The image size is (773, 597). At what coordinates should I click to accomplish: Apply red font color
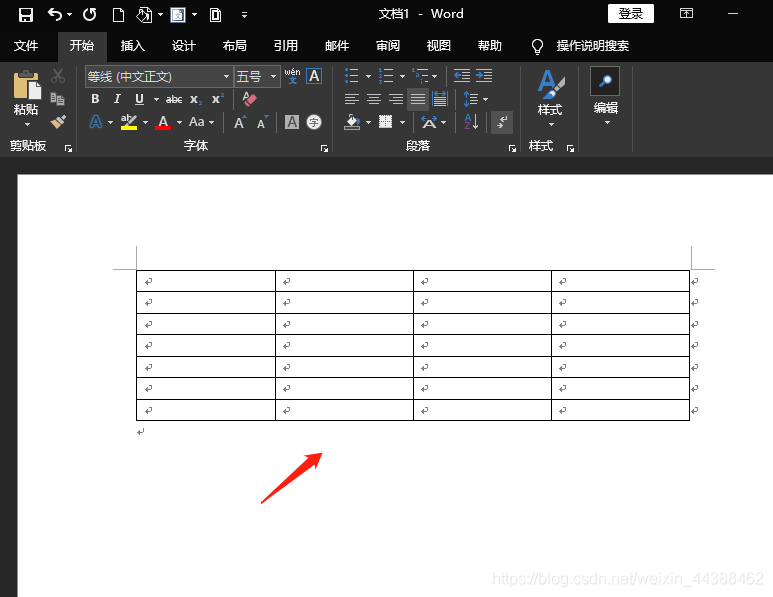pos(163,122)
